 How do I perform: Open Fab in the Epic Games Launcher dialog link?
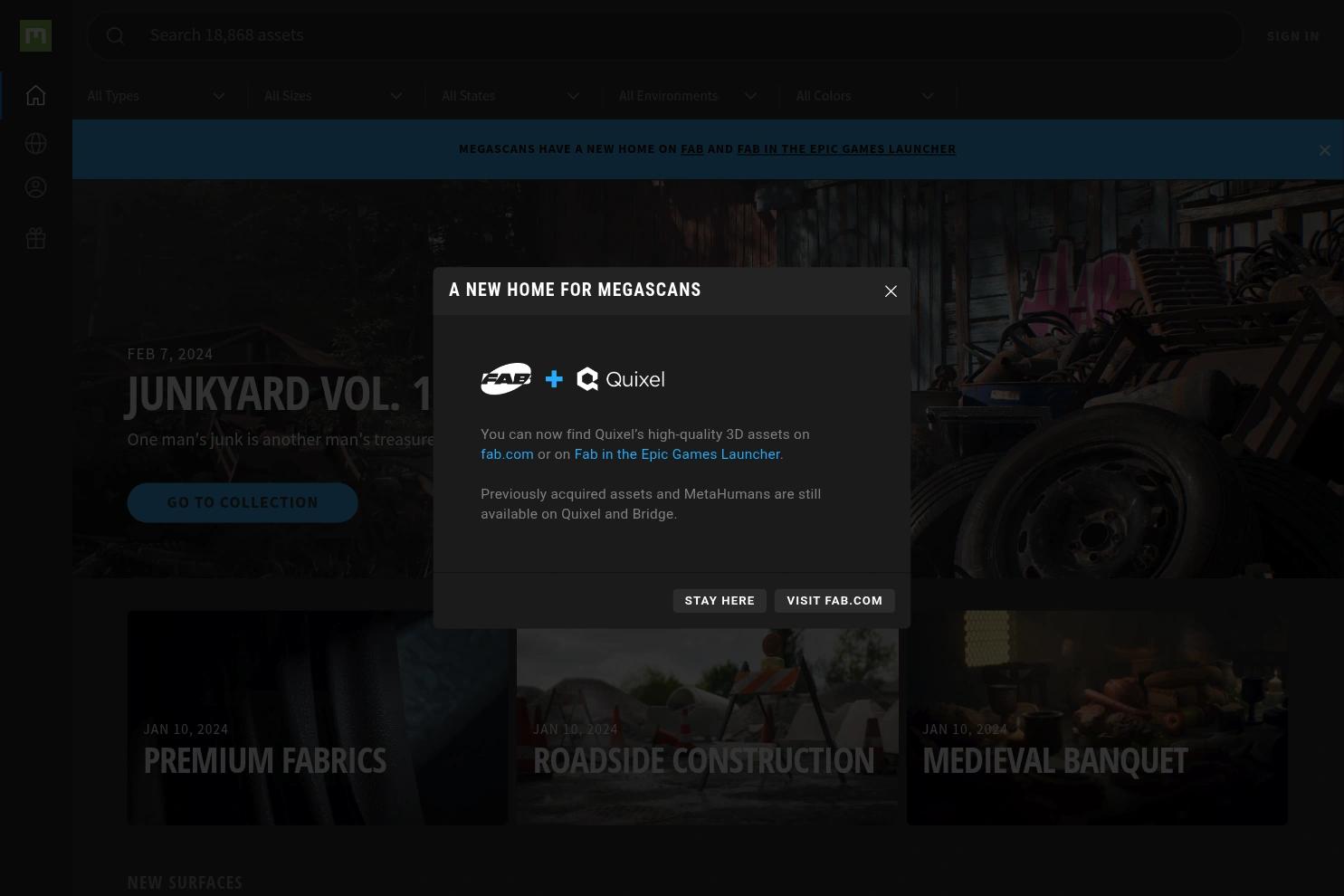click(677, 454)
